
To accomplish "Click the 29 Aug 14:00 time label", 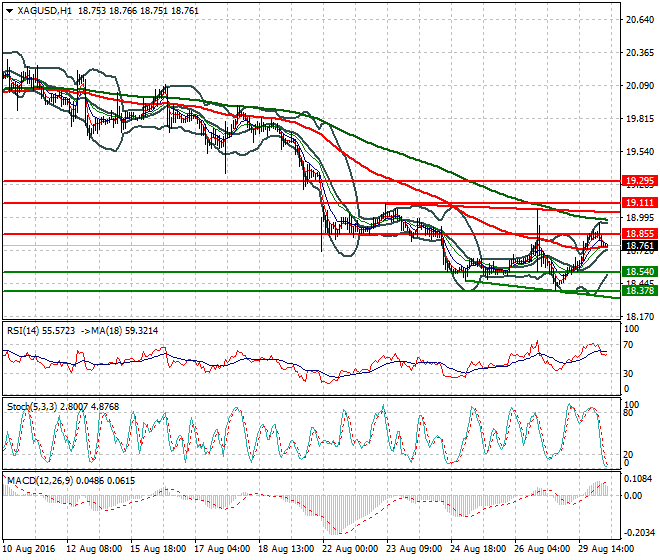I will pos(606,549).
